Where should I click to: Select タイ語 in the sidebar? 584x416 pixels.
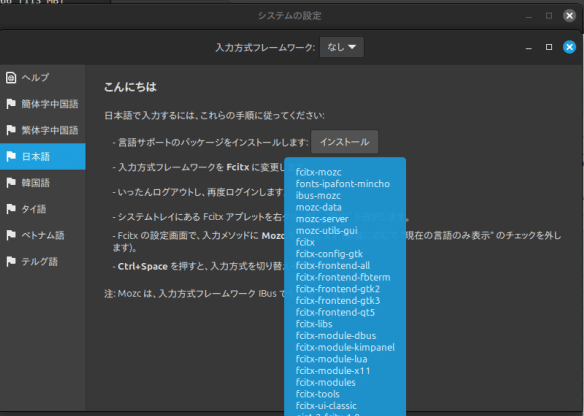click(x=42, y=209)
